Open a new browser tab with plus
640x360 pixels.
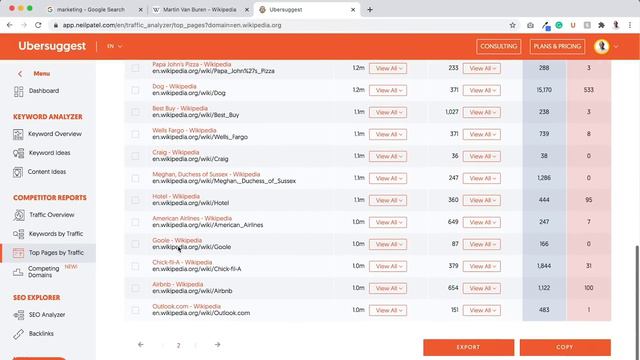370,9
